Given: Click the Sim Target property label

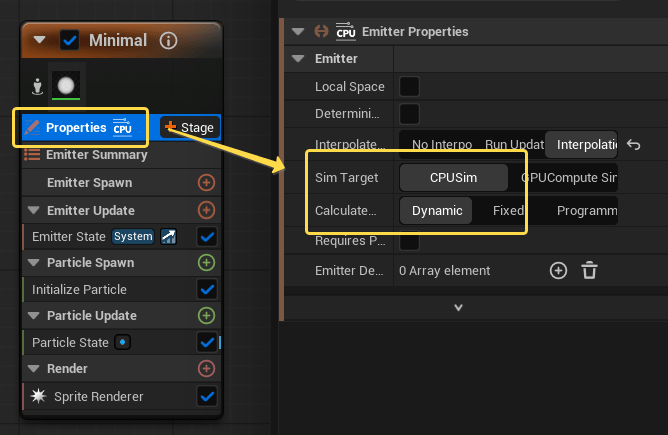Looking at the screenshot, I should pos(346,178).
